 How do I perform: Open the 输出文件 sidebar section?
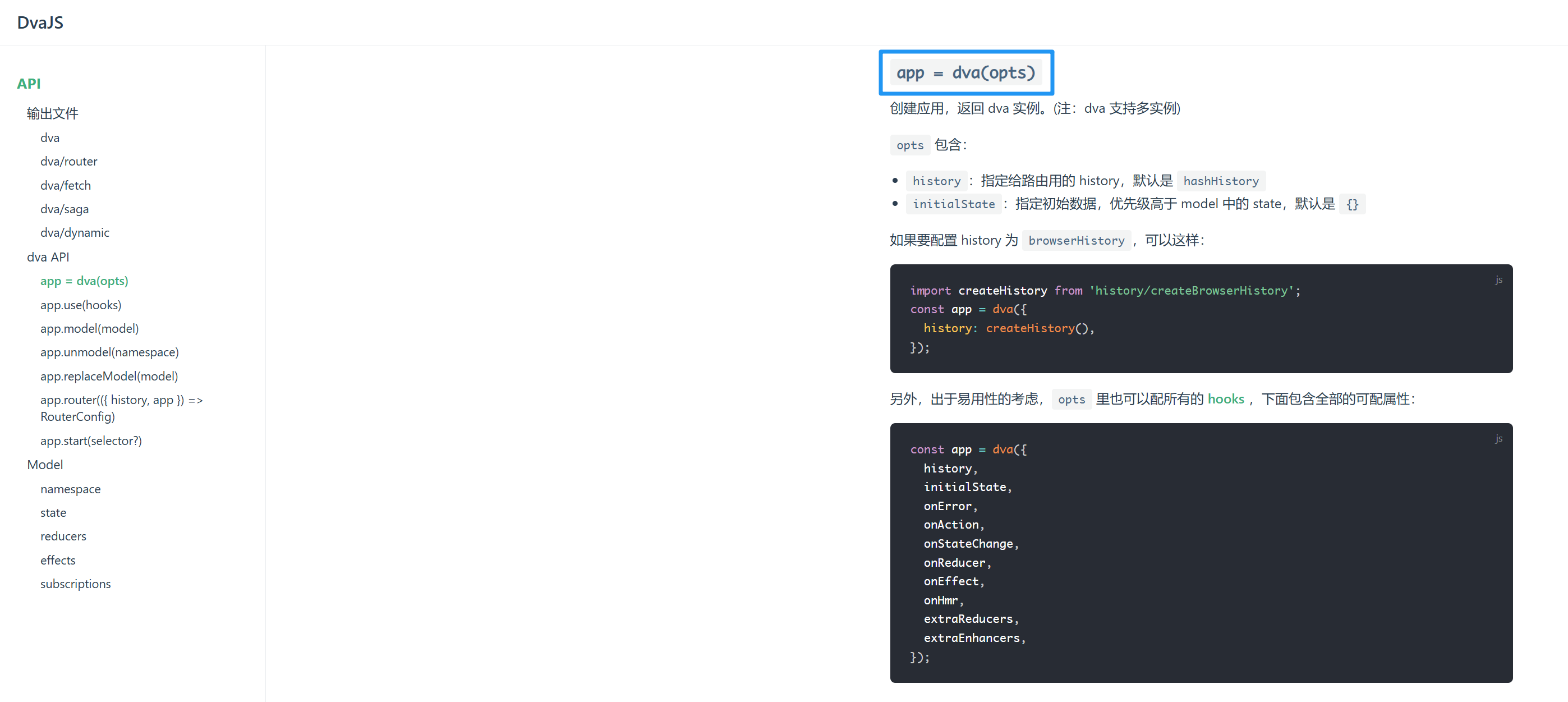(x=52, y=113)
